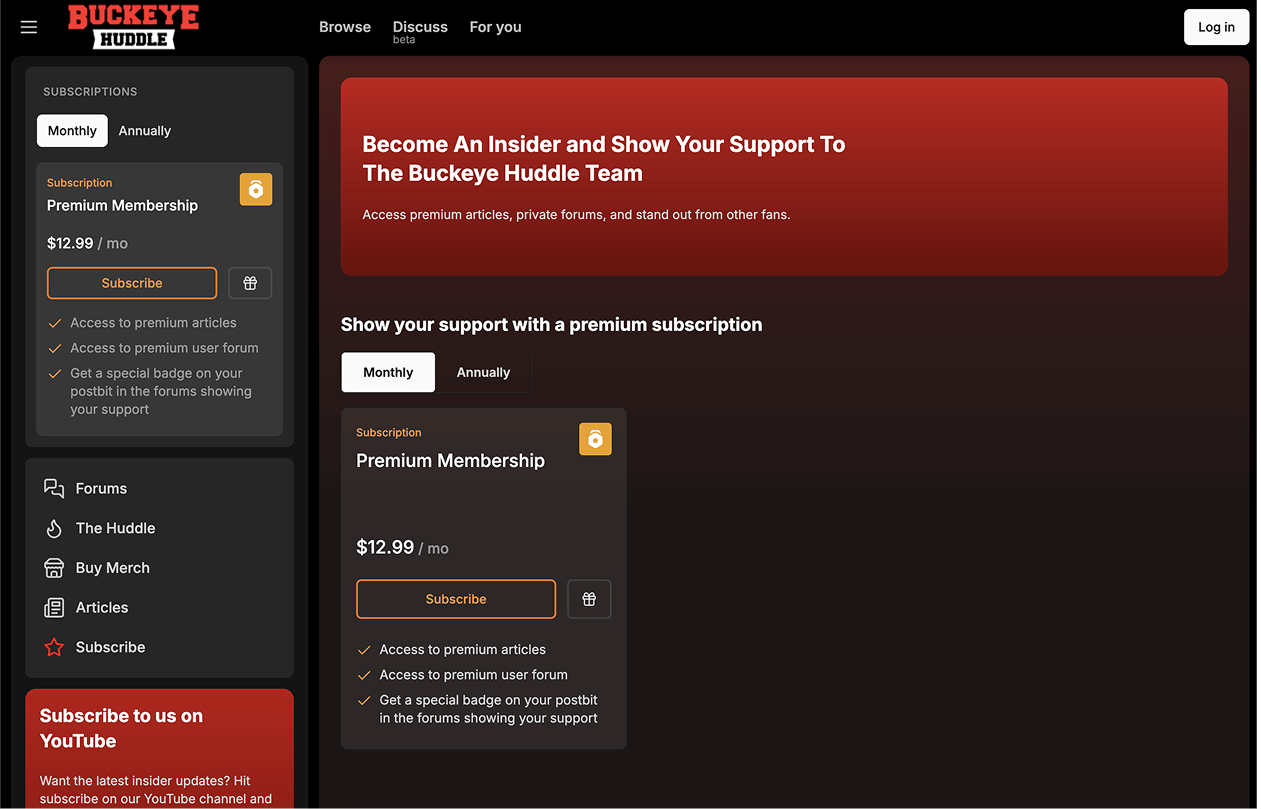Click the Buy Merch storefront icon
The width and height of the screenshot is (1261, 809).
click(54, 568)
